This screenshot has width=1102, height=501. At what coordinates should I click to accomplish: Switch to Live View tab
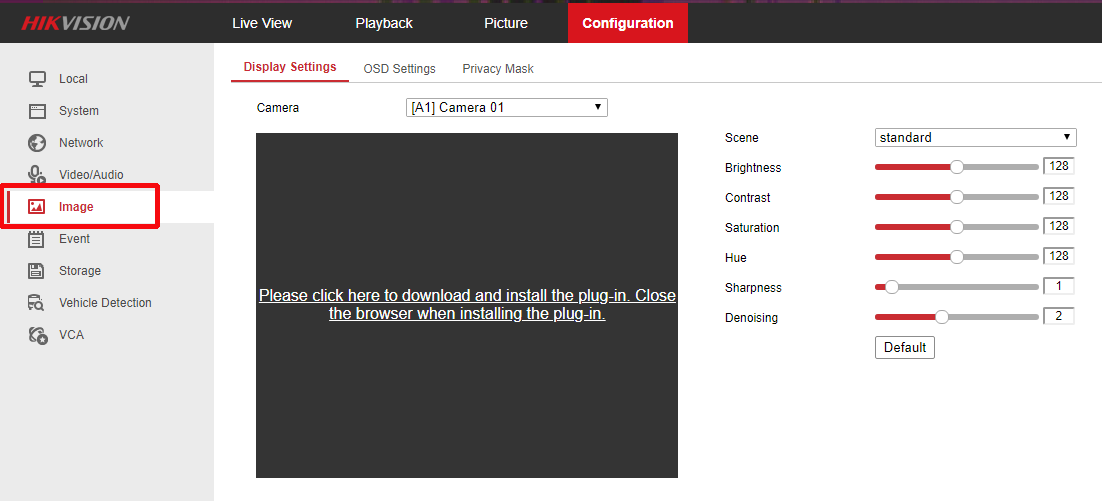(261, 23)
